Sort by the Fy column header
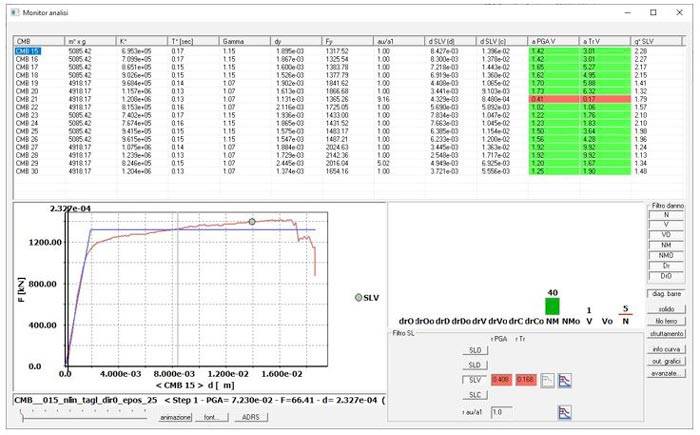Viewport: 700px width, 435px height. tap(347, 41)
